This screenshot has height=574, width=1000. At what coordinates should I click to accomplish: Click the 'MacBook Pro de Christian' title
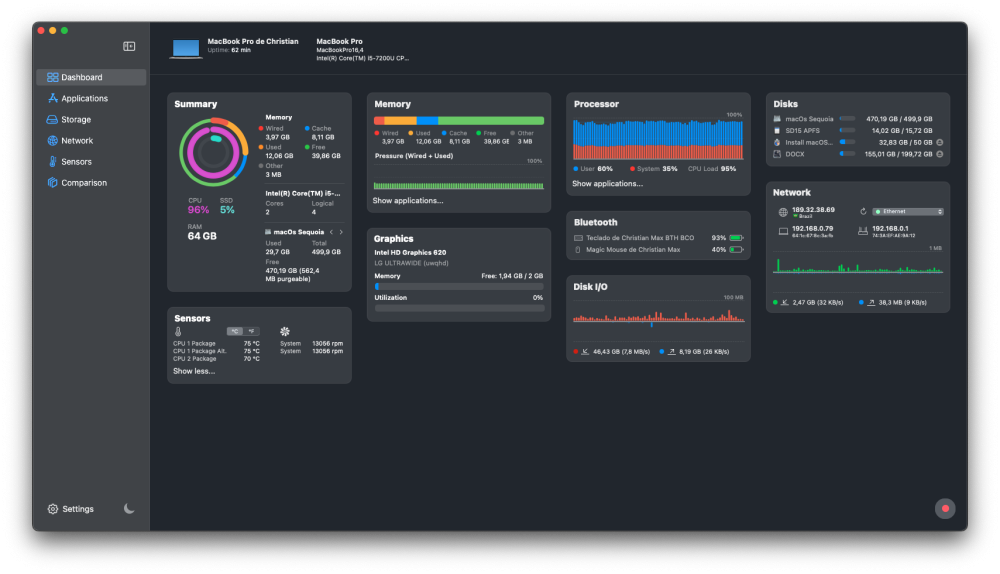tap(253, 41)
